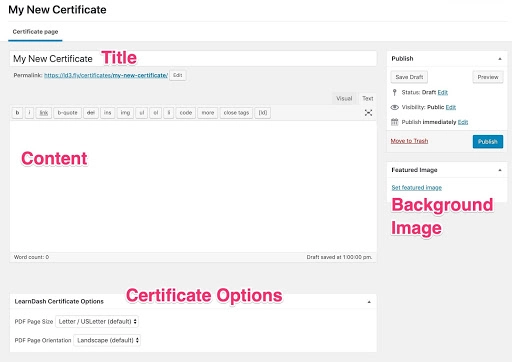The image size is (512, 362).
Task: Insert img tag
Action: click(x=125, y=113)
